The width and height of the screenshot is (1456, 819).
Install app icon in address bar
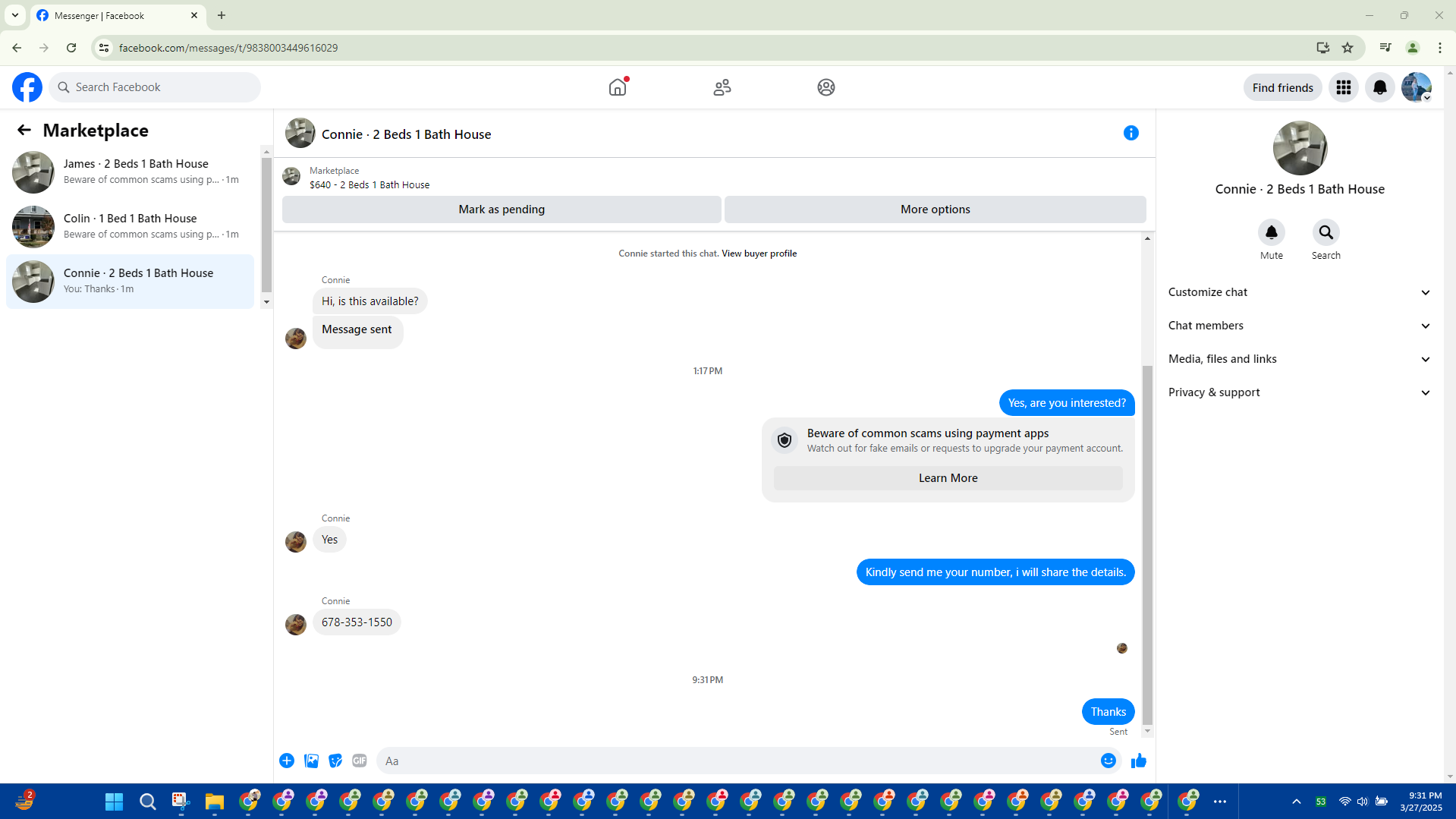pos(1323,48)
